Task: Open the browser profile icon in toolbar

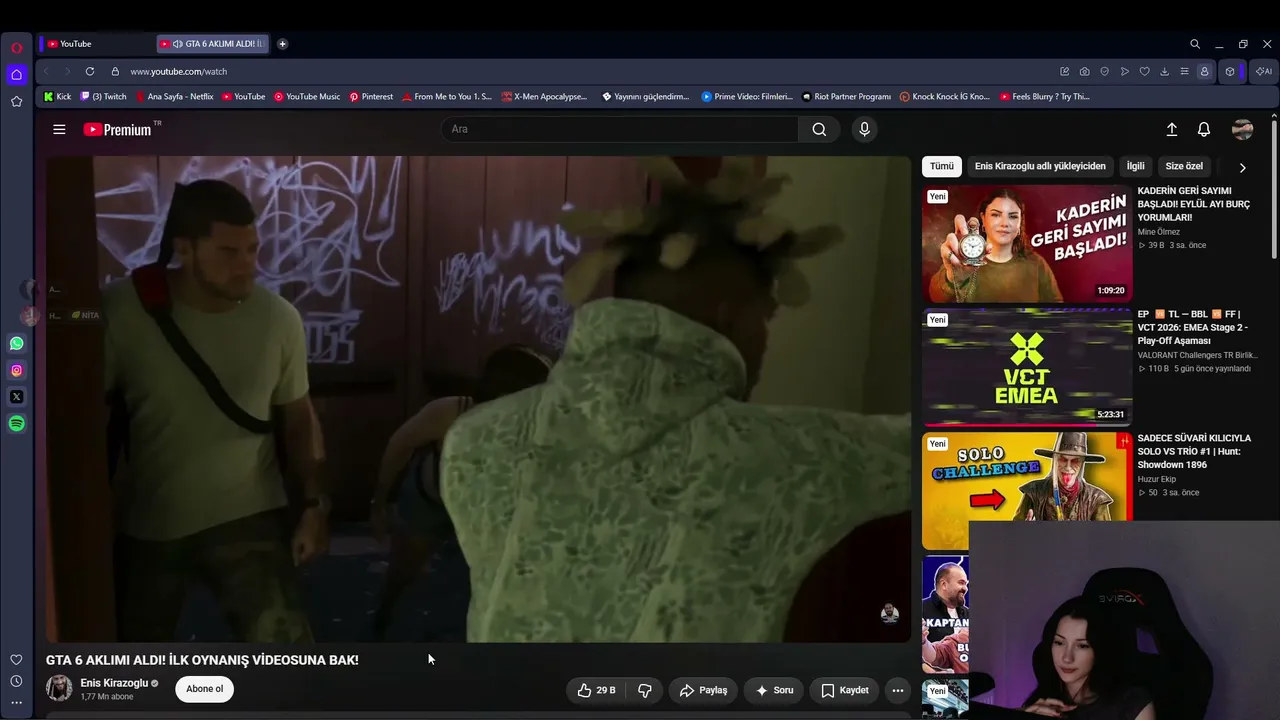Action: point(1205,71)
